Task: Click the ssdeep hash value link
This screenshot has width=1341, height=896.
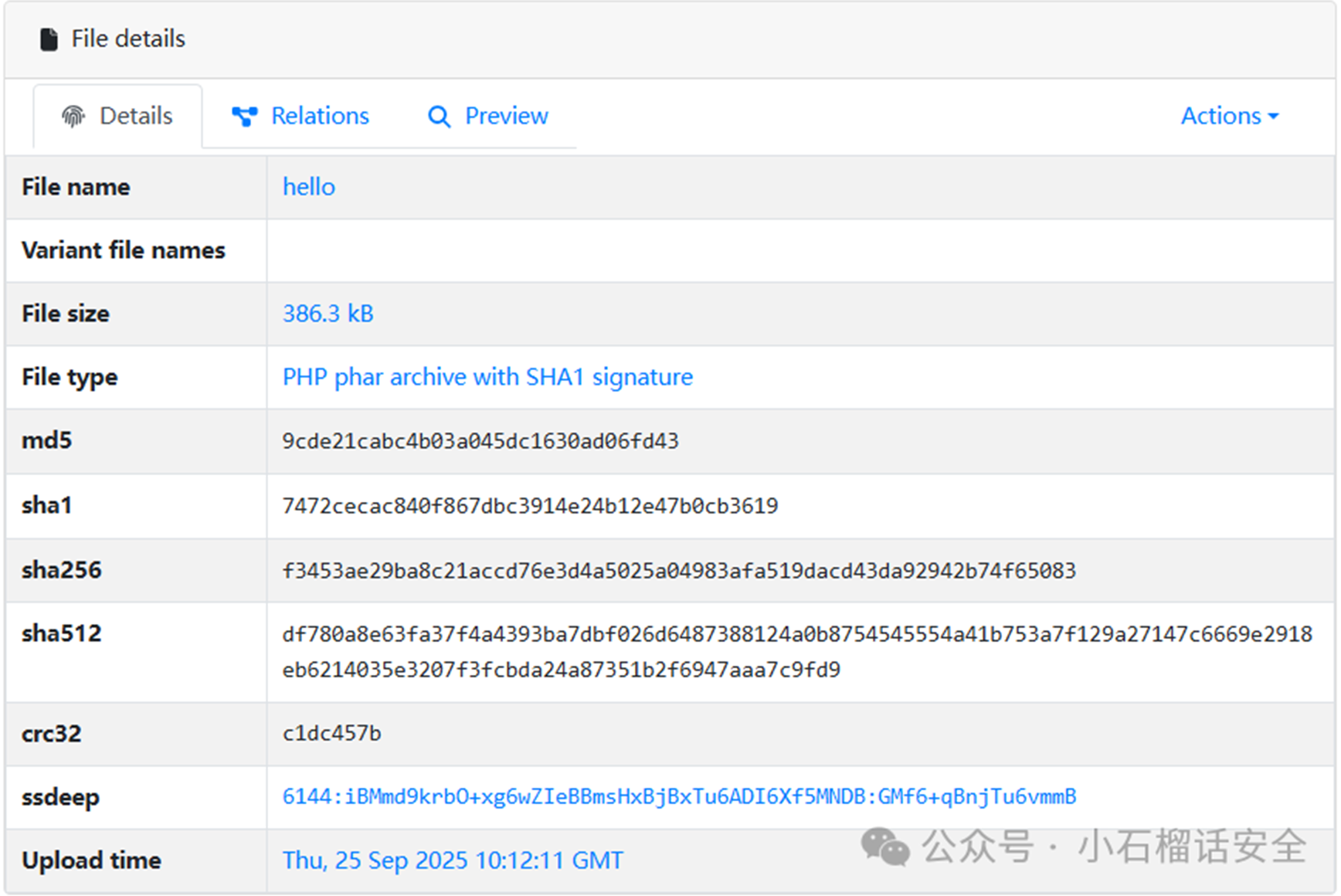Action: pyautogui.click(x=678, y=796)
